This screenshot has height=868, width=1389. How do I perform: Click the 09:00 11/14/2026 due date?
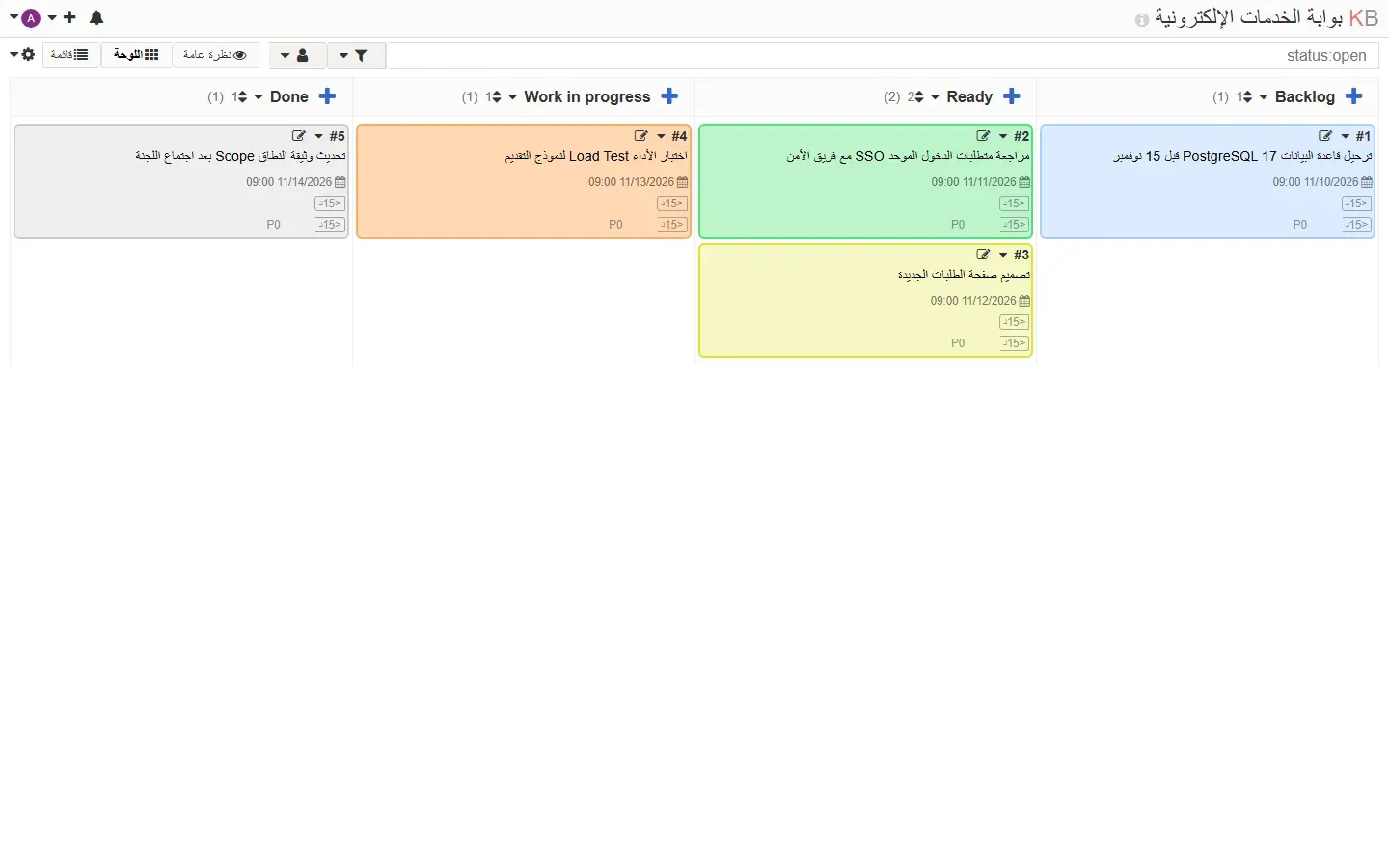[288, 182]
